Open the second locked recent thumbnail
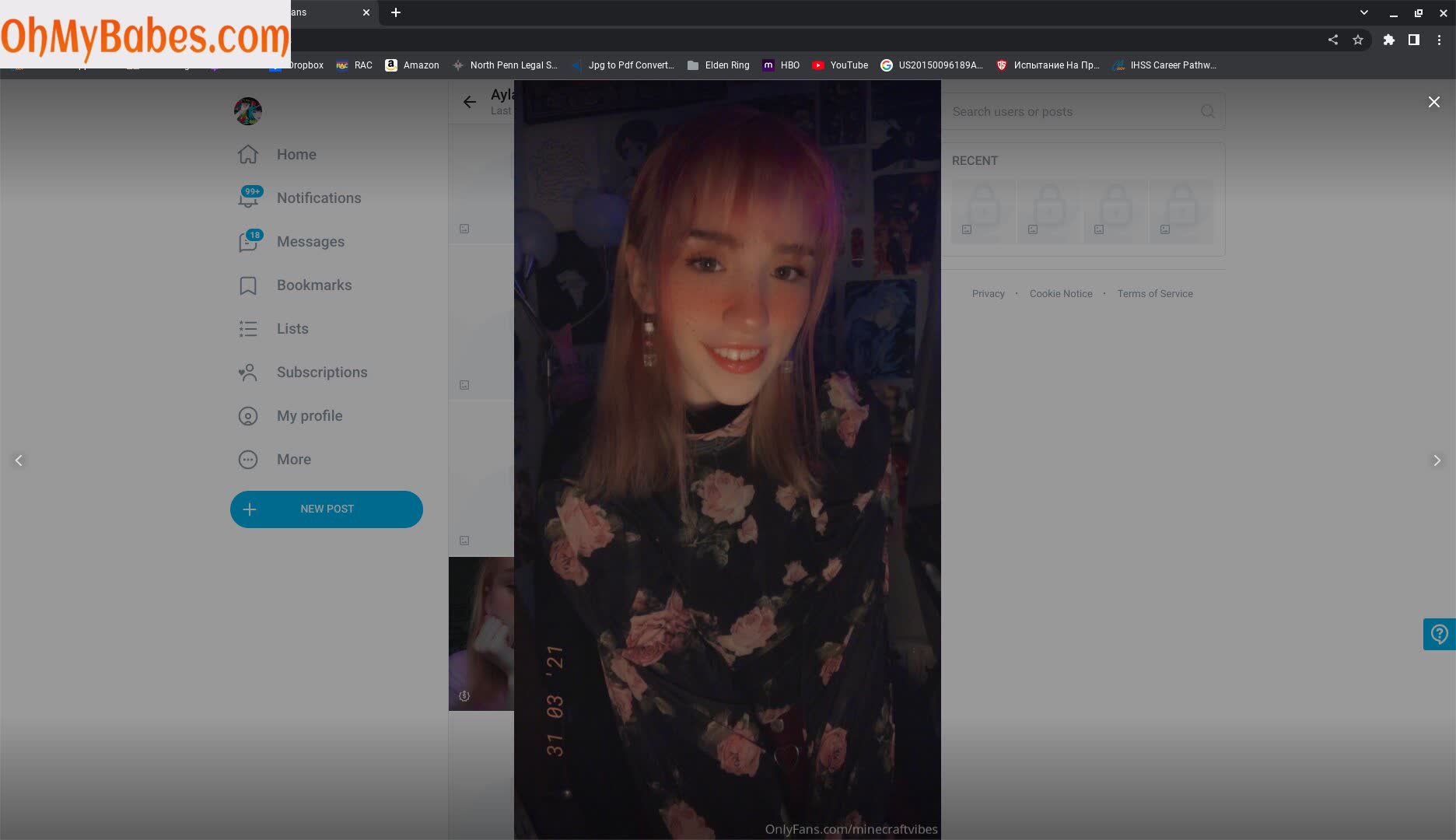 tap(1049, 211)
